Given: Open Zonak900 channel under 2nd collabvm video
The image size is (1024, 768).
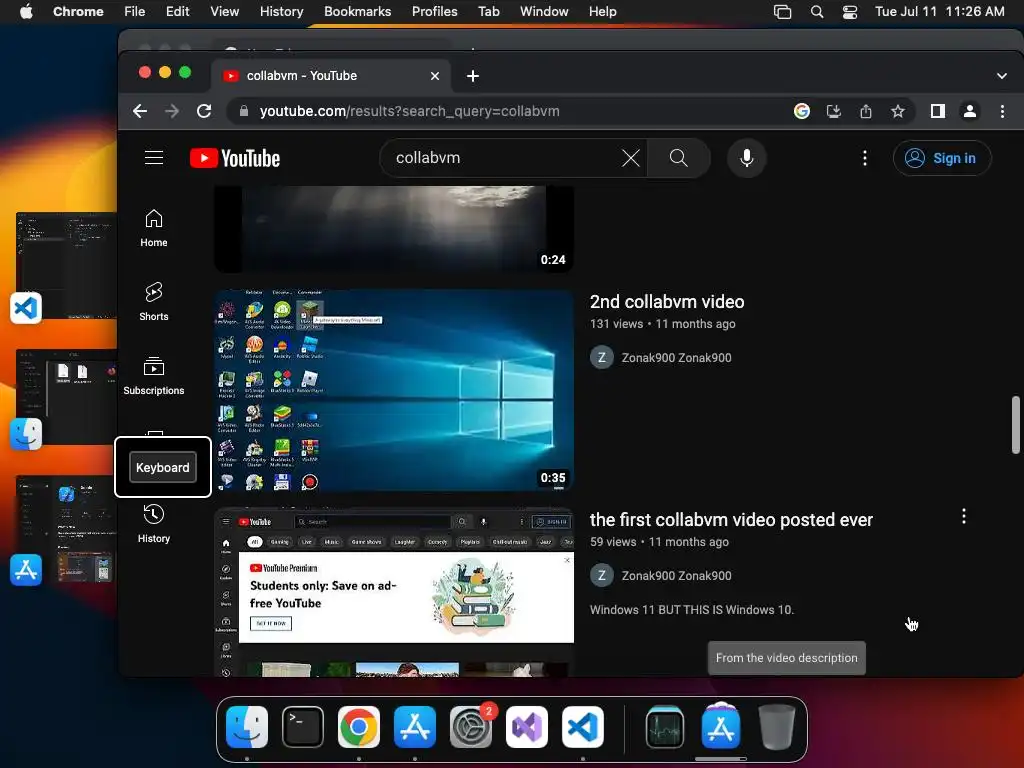Looking at the screenshot, I should (x=676, y=358).
